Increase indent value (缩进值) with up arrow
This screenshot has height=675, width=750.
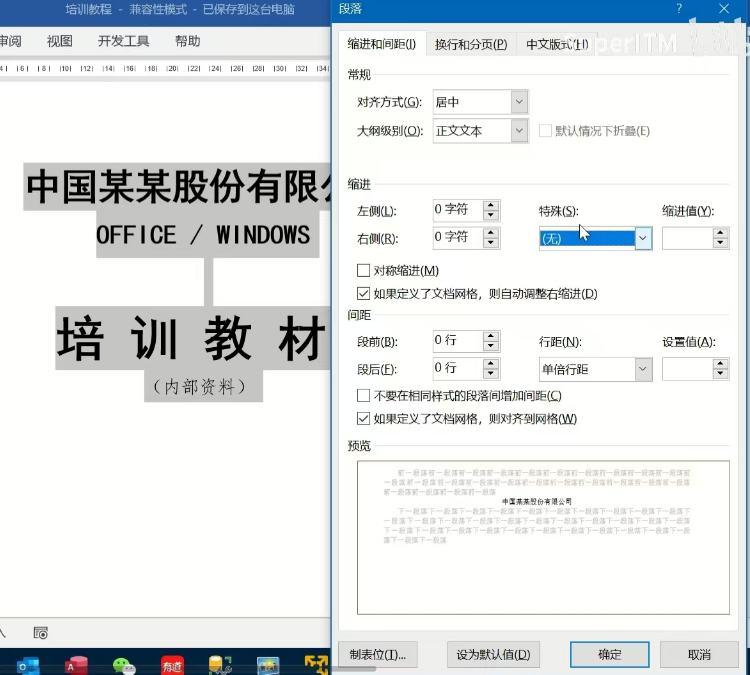pos(720,233)
